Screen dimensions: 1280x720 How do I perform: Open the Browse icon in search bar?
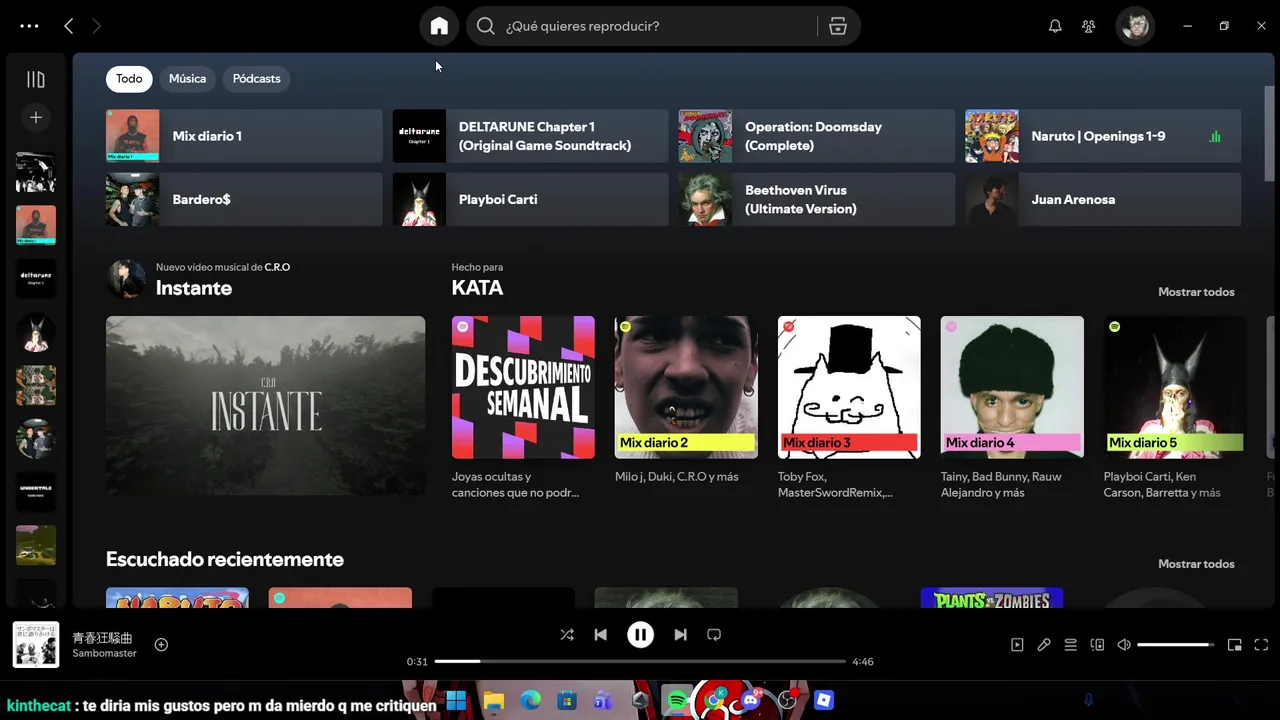click(x=838, y=26)
